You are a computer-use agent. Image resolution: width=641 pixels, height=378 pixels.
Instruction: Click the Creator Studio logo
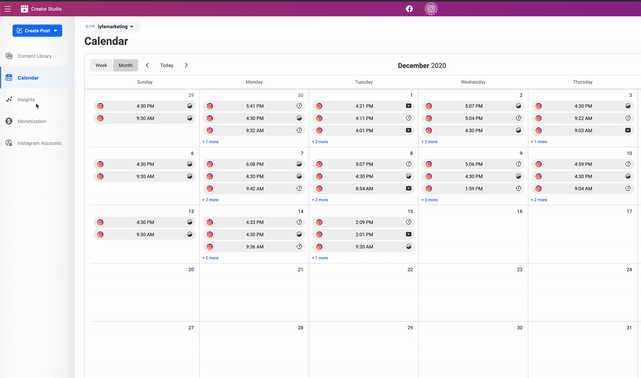25,9
